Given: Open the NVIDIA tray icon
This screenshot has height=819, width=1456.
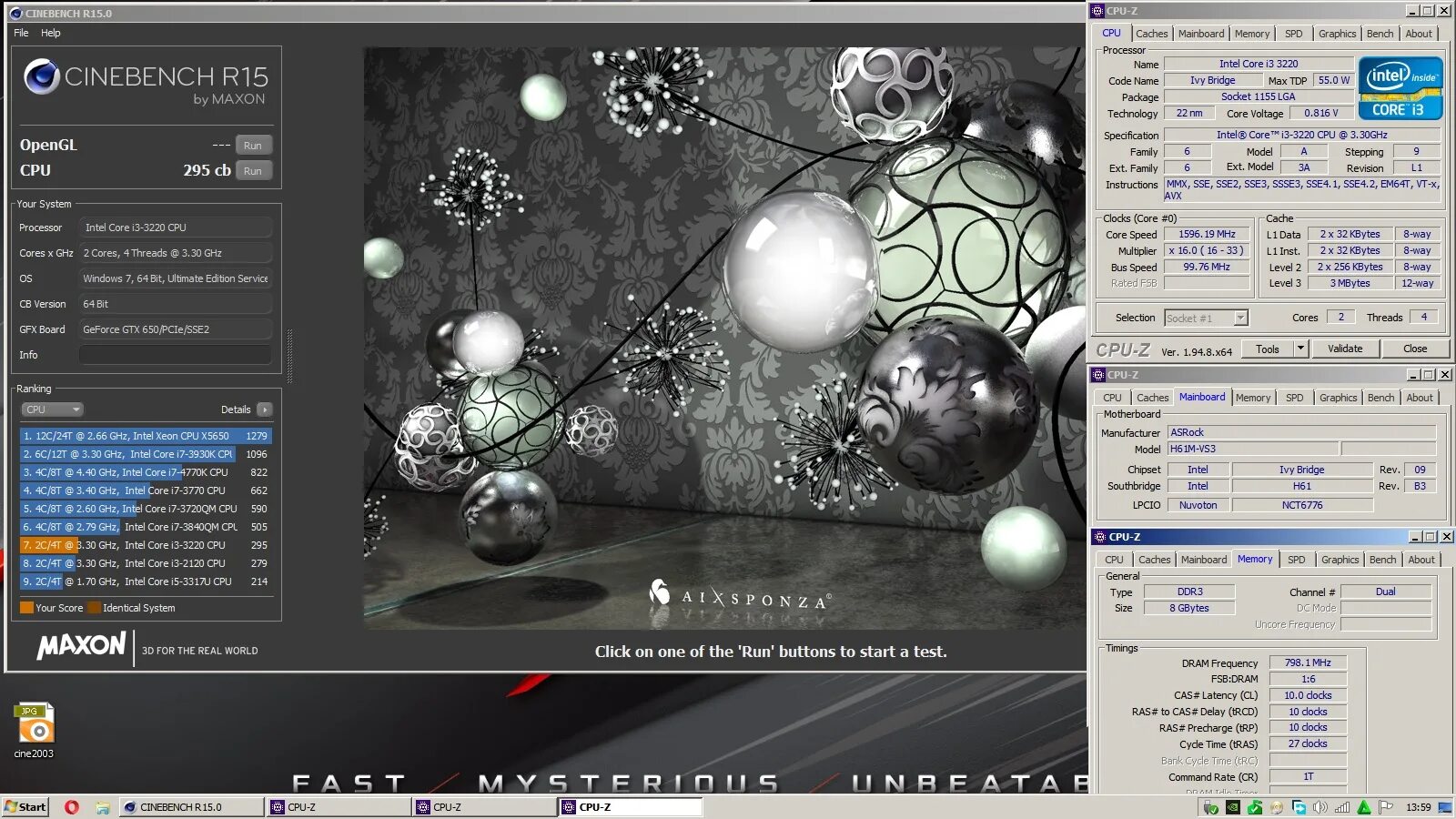Looking at the screenshot, I should [1232, 807].
